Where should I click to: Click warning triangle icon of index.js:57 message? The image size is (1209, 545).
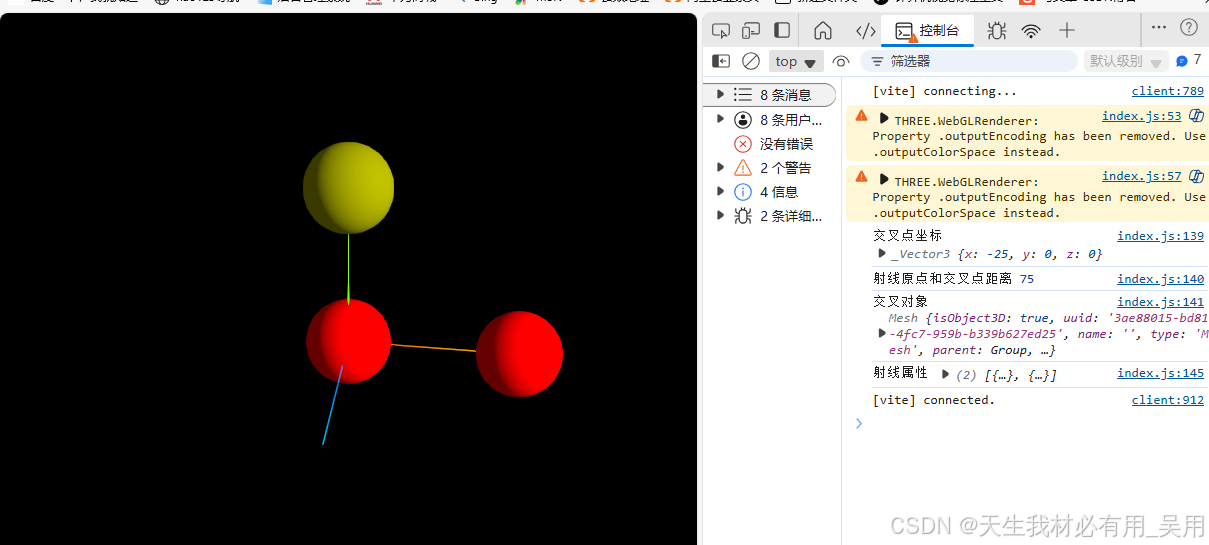point(861,175)
